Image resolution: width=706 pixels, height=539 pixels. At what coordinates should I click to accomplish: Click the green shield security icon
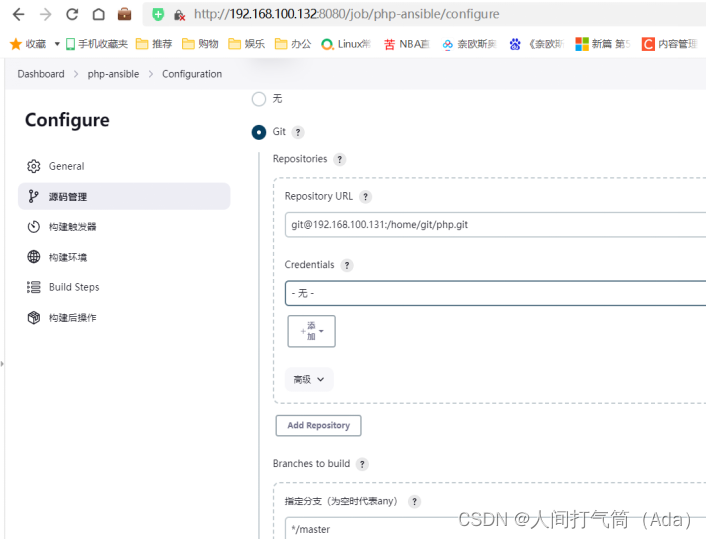coord(158,14)
